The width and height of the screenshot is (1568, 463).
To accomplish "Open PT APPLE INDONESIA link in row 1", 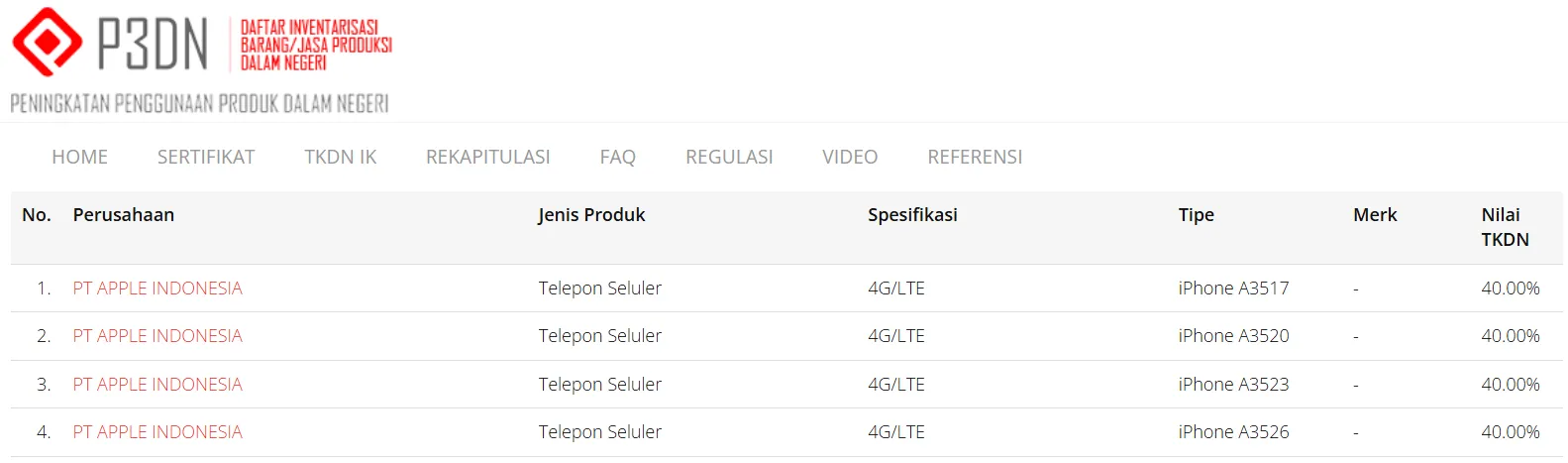I will tap(157, 289).
